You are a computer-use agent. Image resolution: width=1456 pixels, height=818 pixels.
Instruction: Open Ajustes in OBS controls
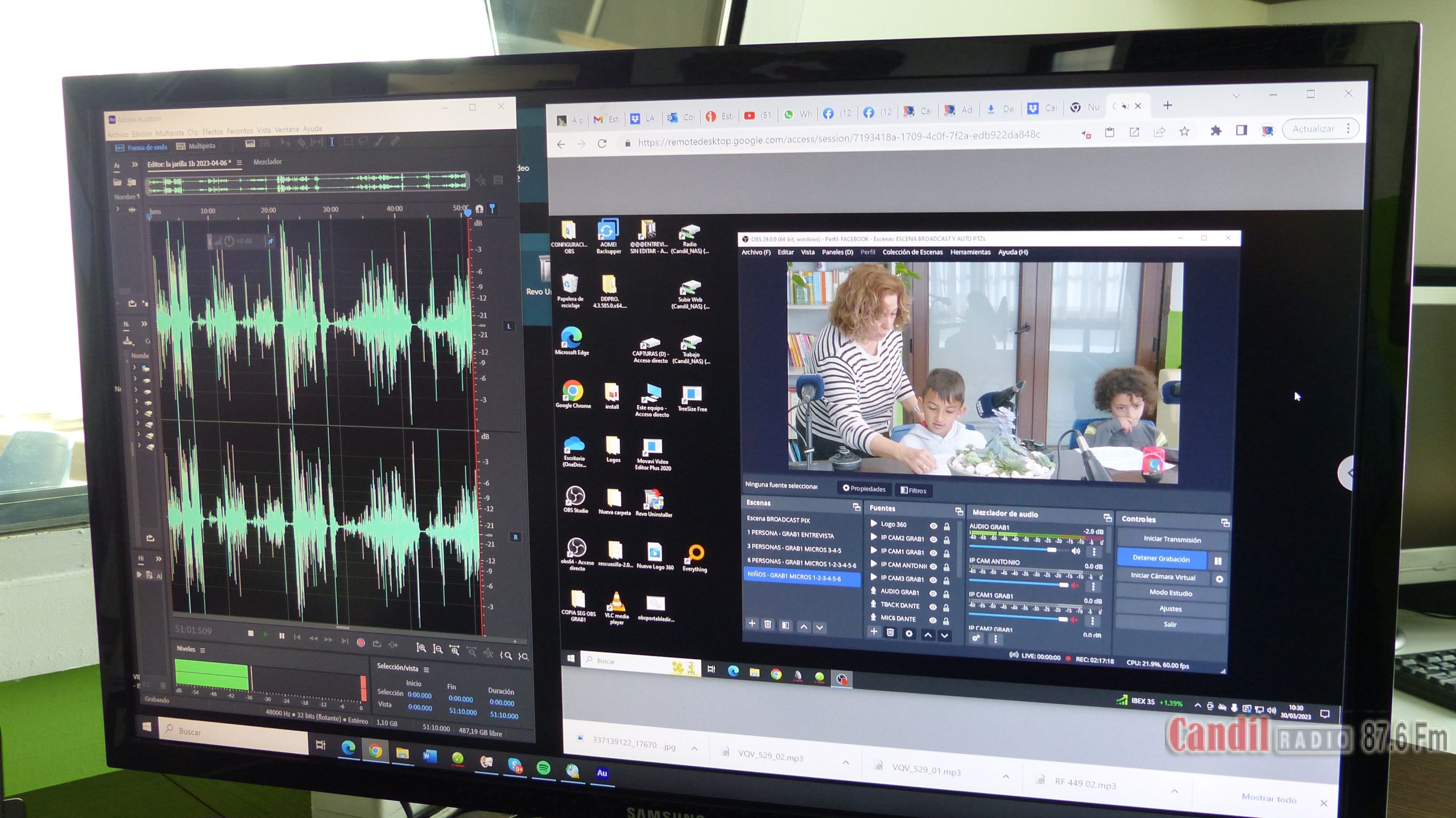[x=1170, y=609]
